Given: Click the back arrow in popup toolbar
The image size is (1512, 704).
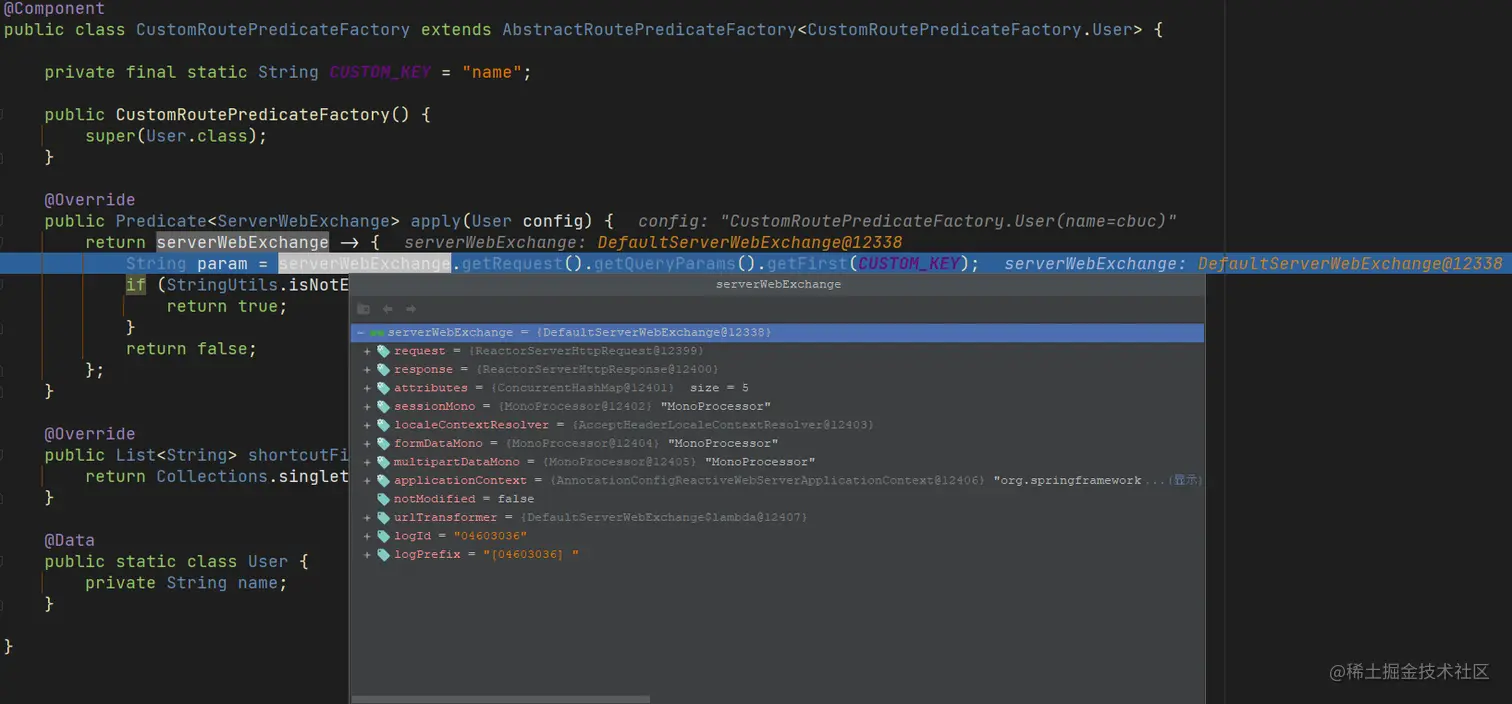Looking at the screenshot, I should (x=388, y=309).
